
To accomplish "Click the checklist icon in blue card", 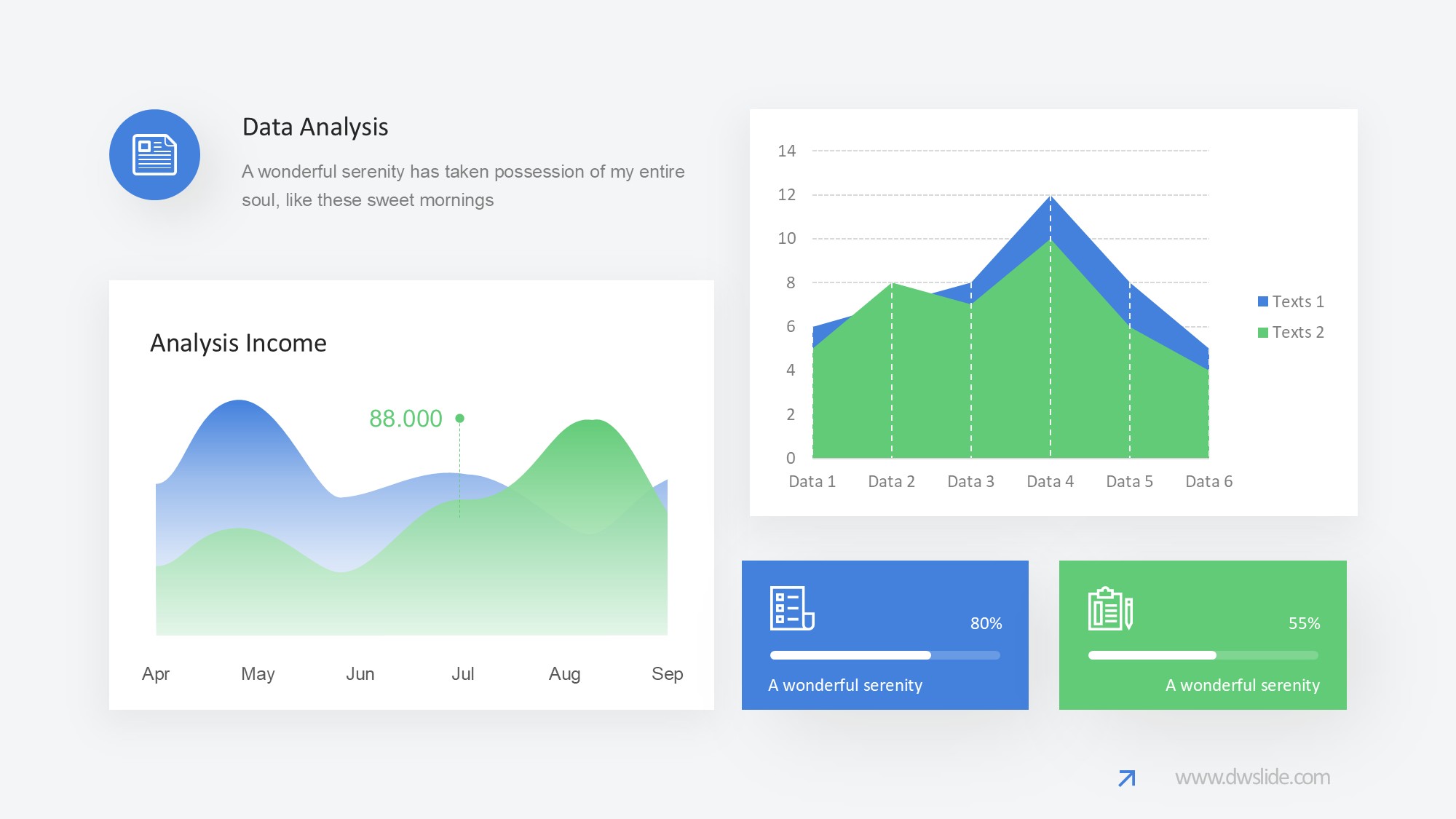I will tap(792, 608).
